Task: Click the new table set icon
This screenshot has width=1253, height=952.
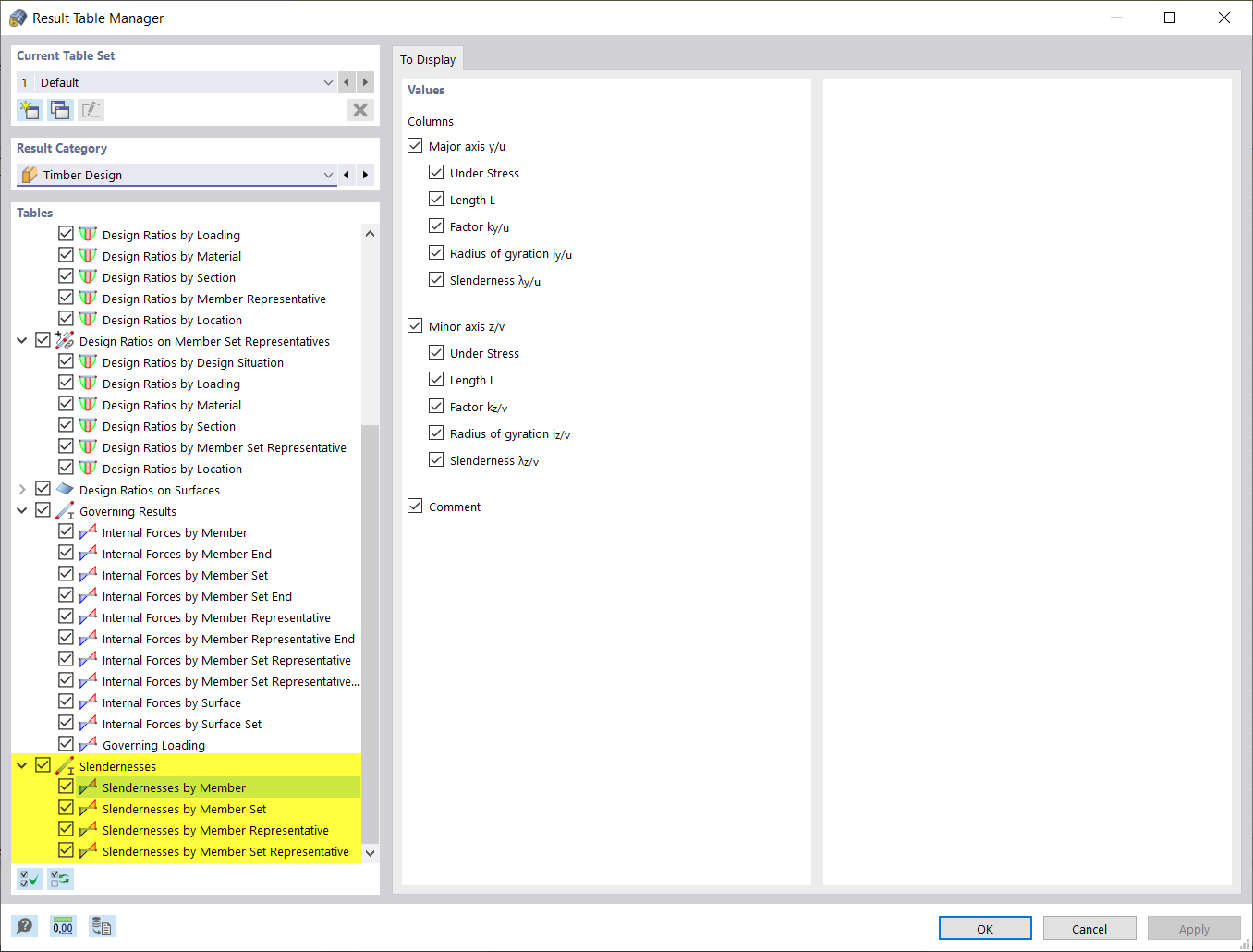Action: click(30, 110)
